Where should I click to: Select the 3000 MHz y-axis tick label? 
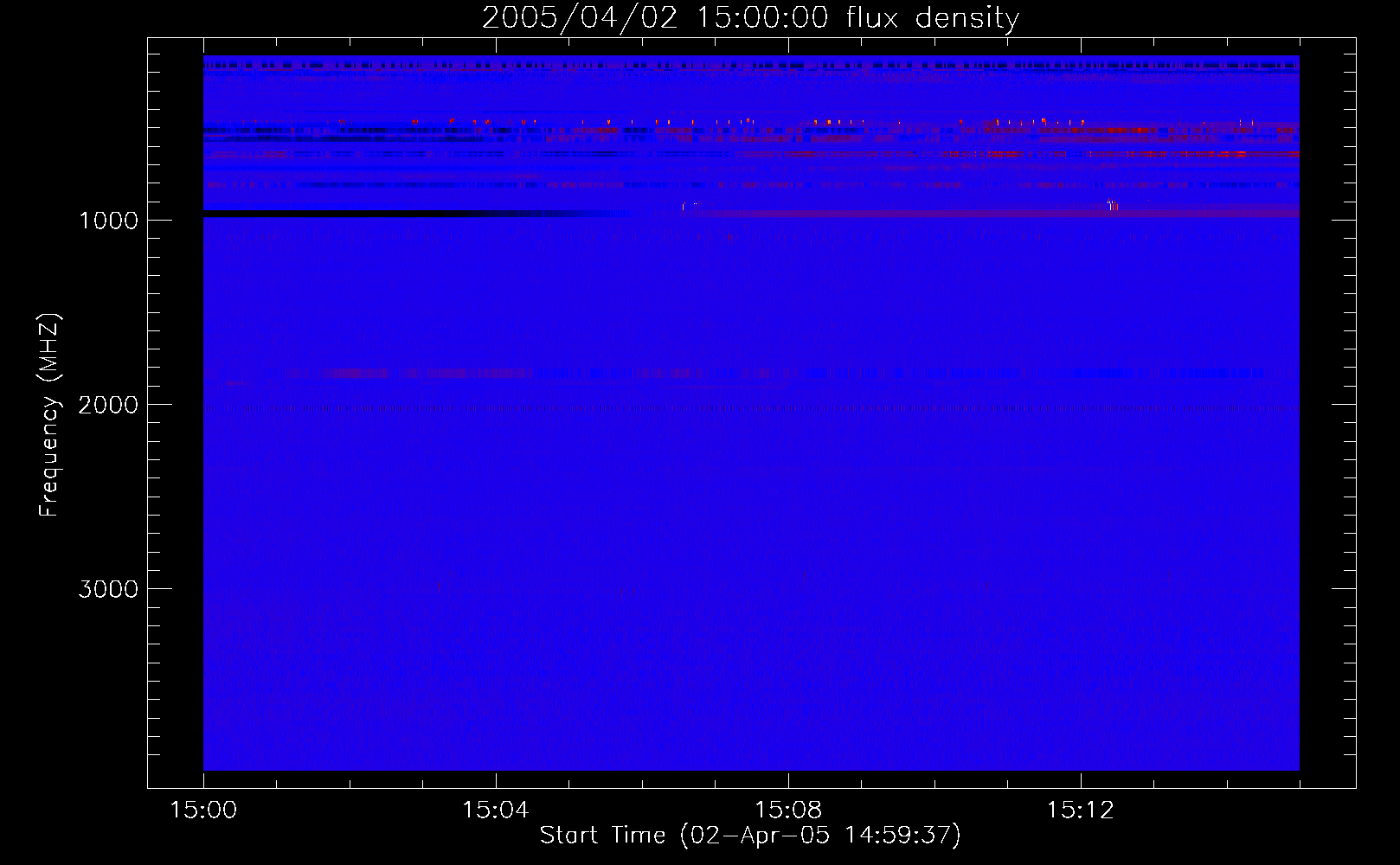(x=108, y=589)
